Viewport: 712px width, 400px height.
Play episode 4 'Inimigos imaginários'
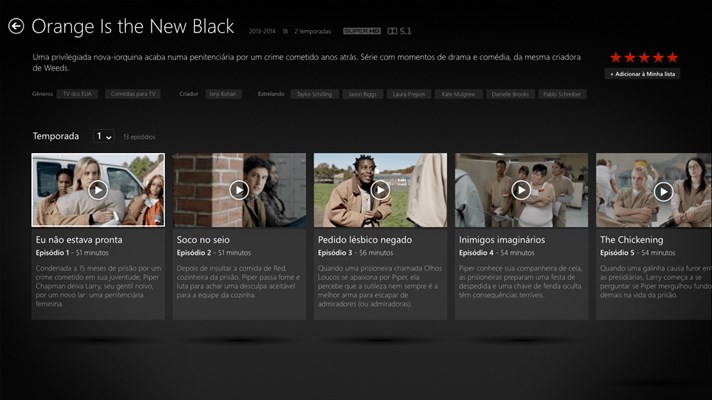tap(521, 189)
